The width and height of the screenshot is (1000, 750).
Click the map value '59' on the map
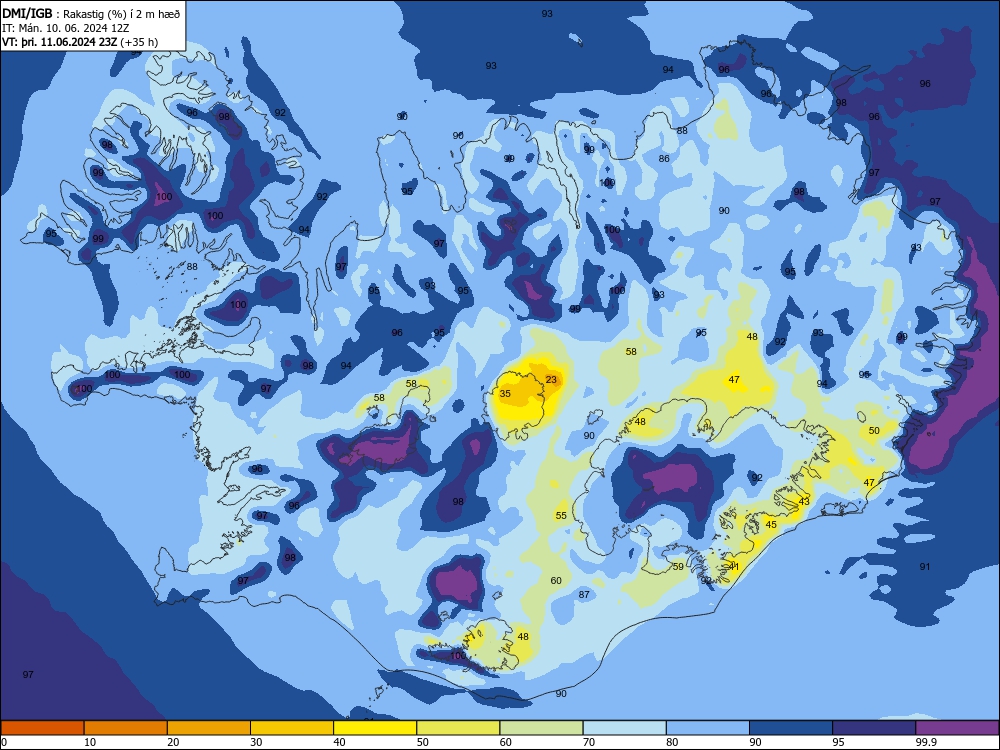pos(678,566)
